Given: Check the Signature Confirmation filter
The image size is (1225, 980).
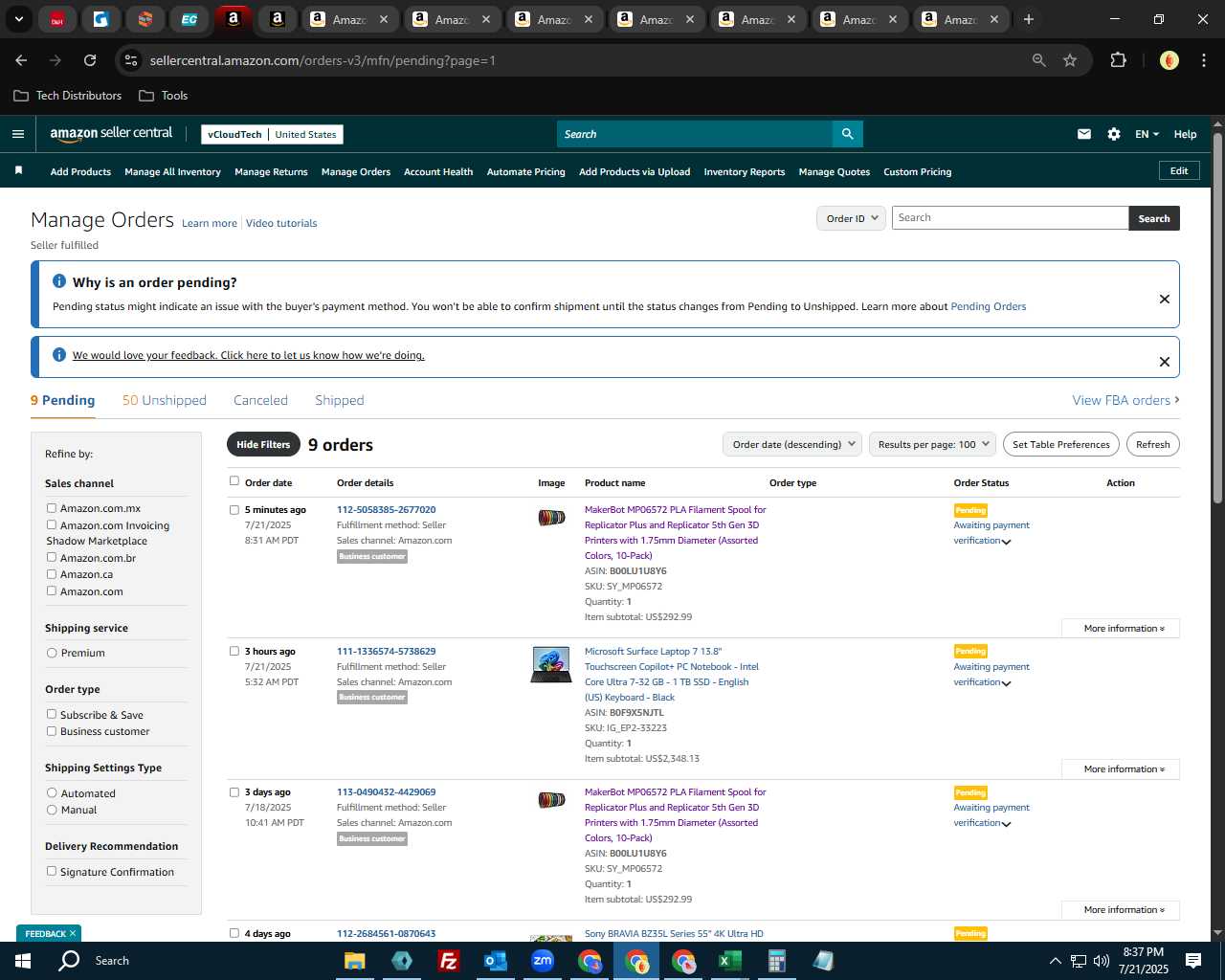Looking at the screenshot, I should tap(52, 871).
